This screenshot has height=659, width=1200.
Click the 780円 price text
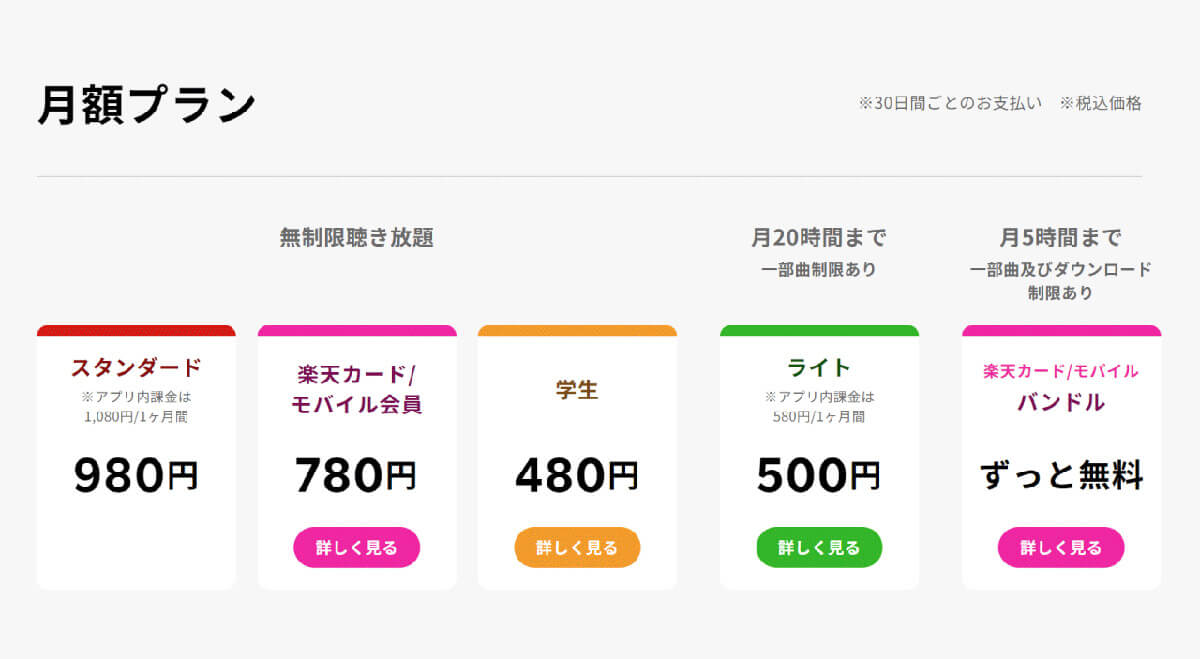[356, 476]
